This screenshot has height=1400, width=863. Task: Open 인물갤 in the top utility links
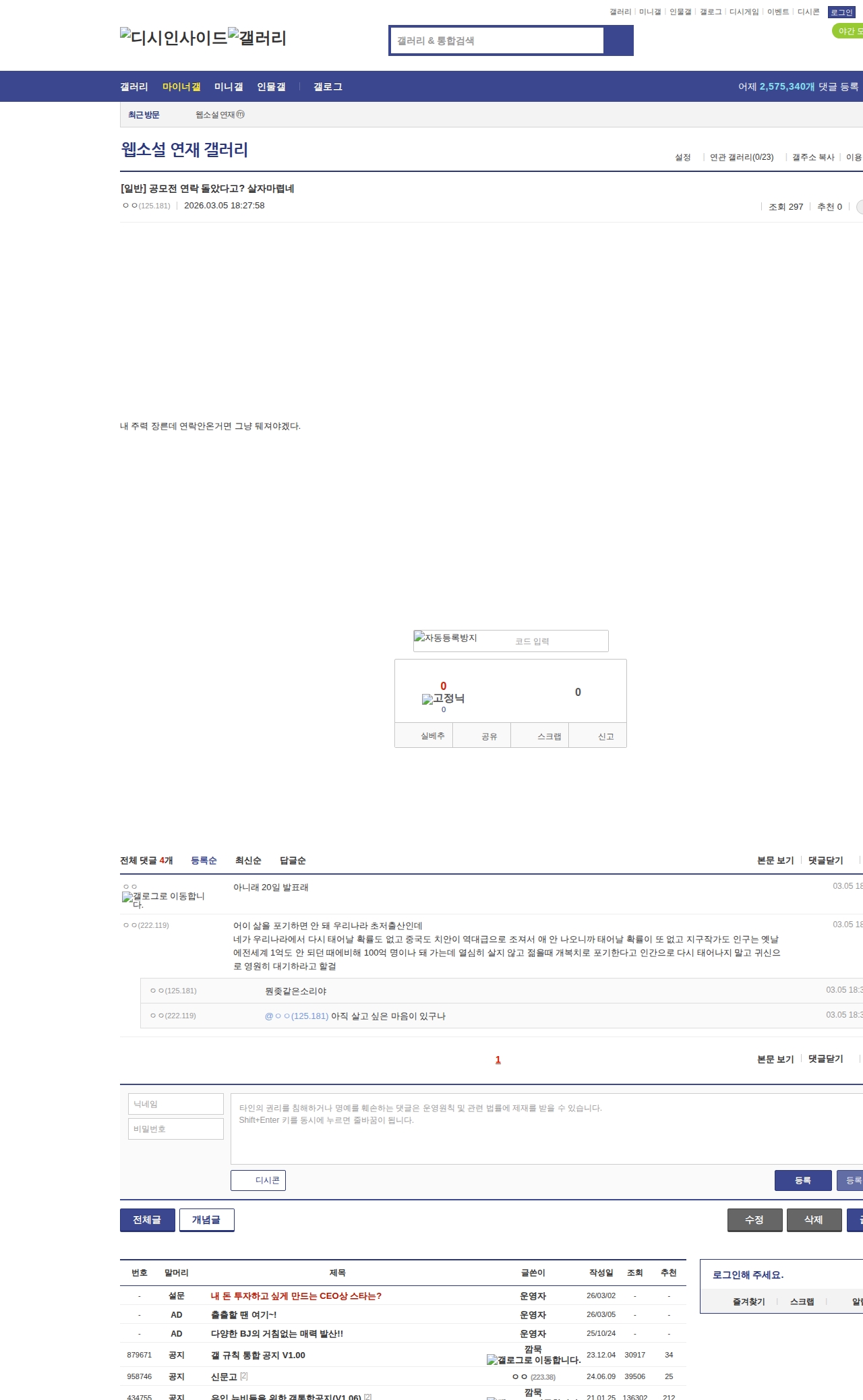(680, 12)
